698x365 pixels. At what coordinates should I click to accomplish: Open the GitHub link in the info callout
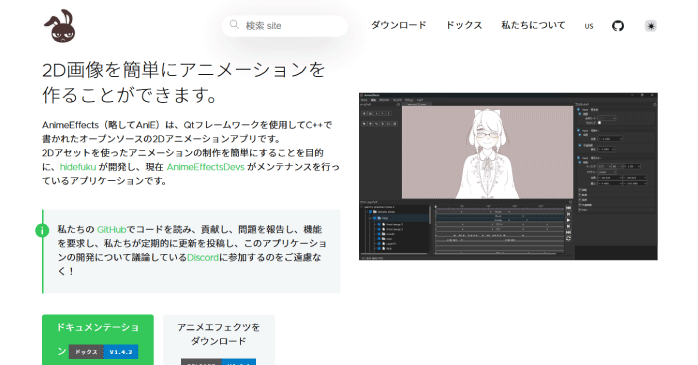pyautogui.click(x=111, y=230)
